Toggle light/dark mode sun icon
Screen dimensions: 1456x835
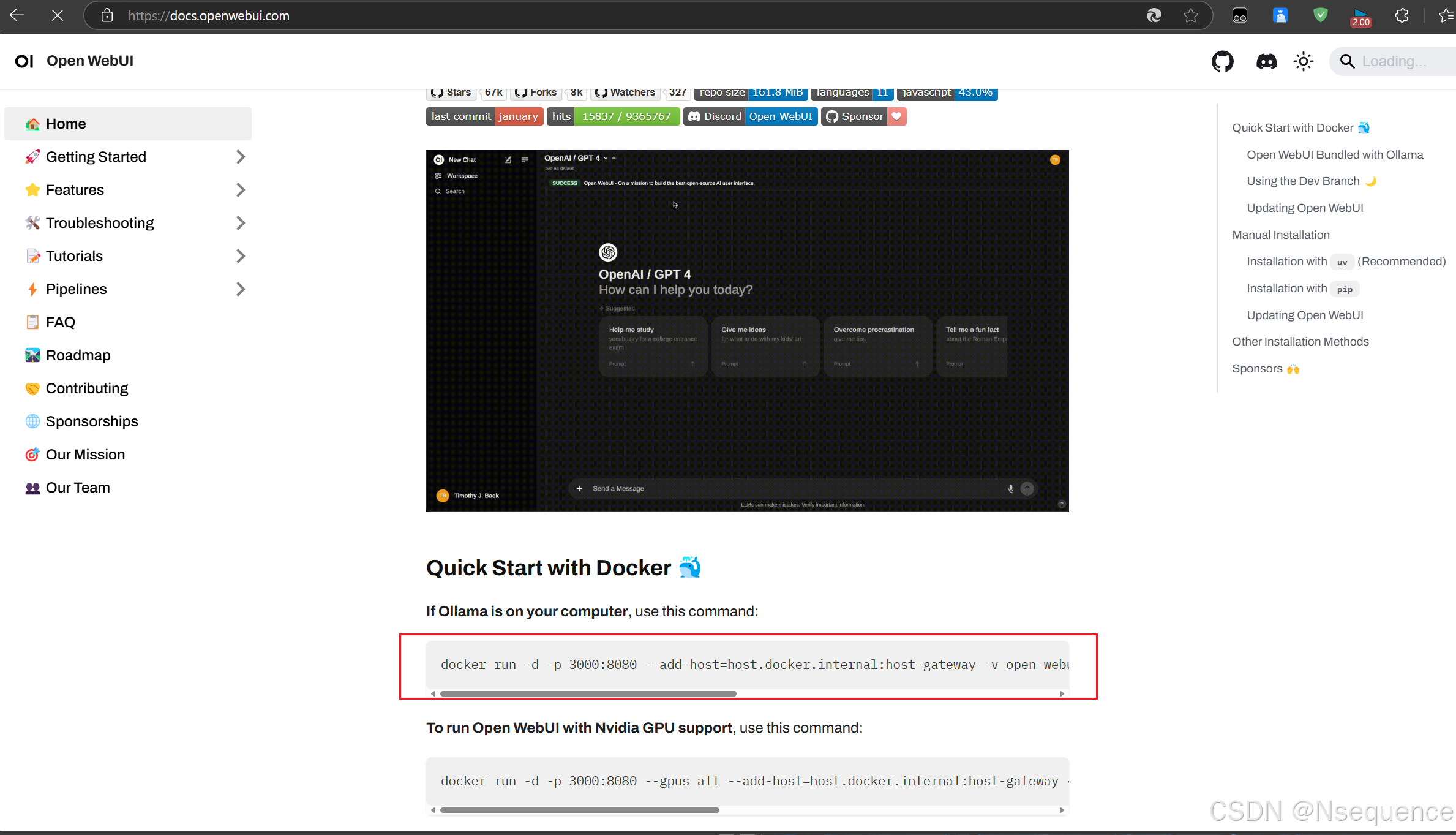click(x=1304, y=61)
